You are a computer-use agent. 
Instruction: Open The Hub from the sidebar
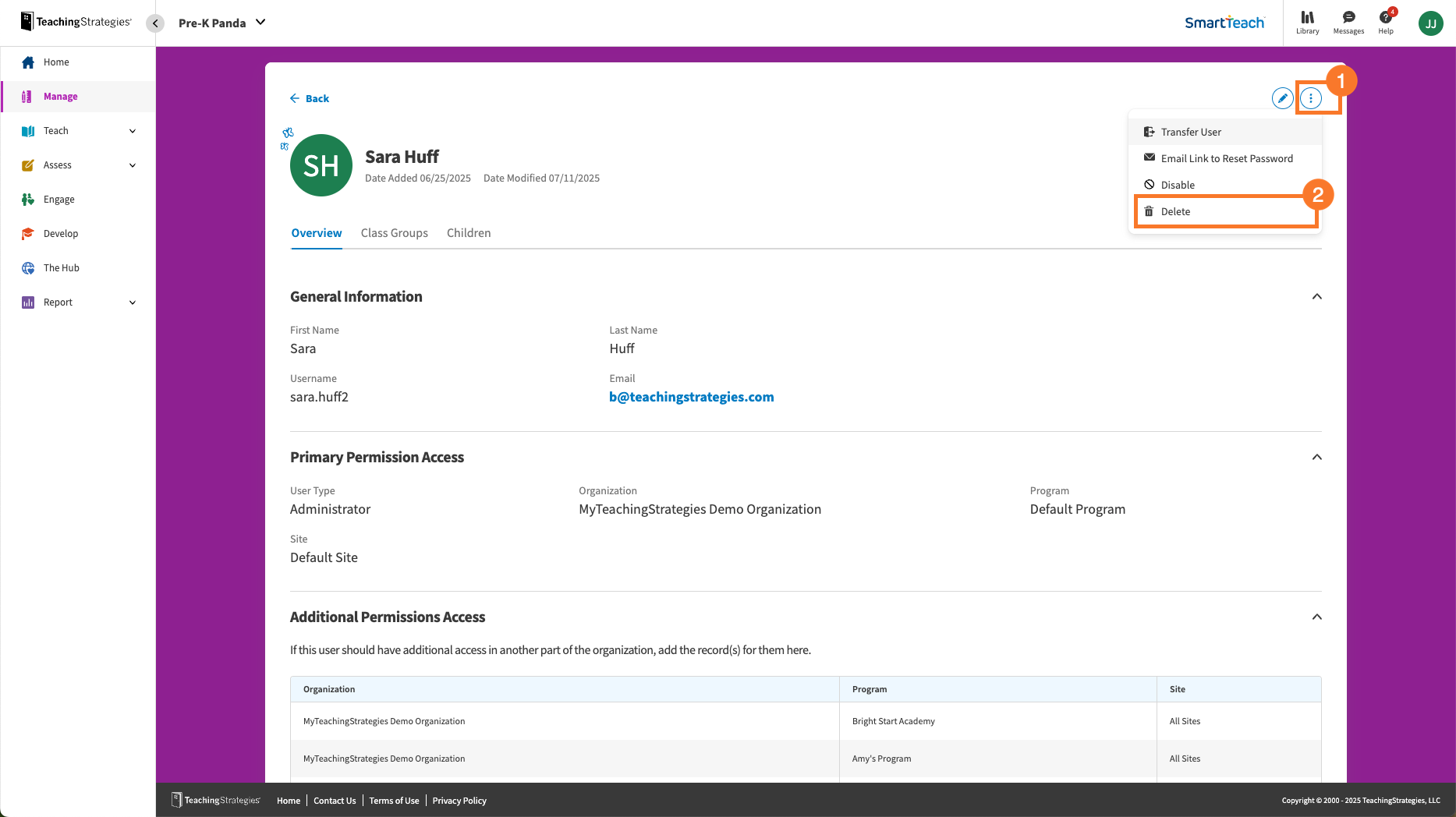[60, 267]
